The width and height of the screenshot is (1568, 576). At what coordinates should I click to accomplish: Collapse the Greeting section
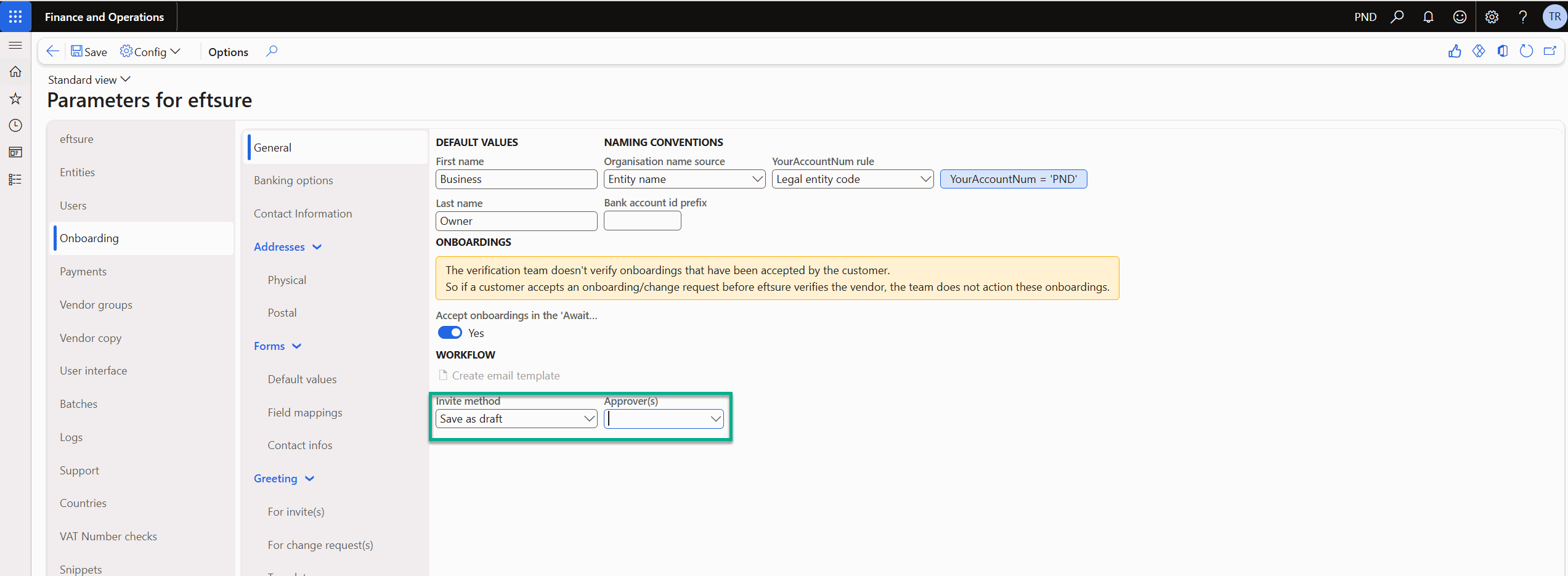click(284, 479)
